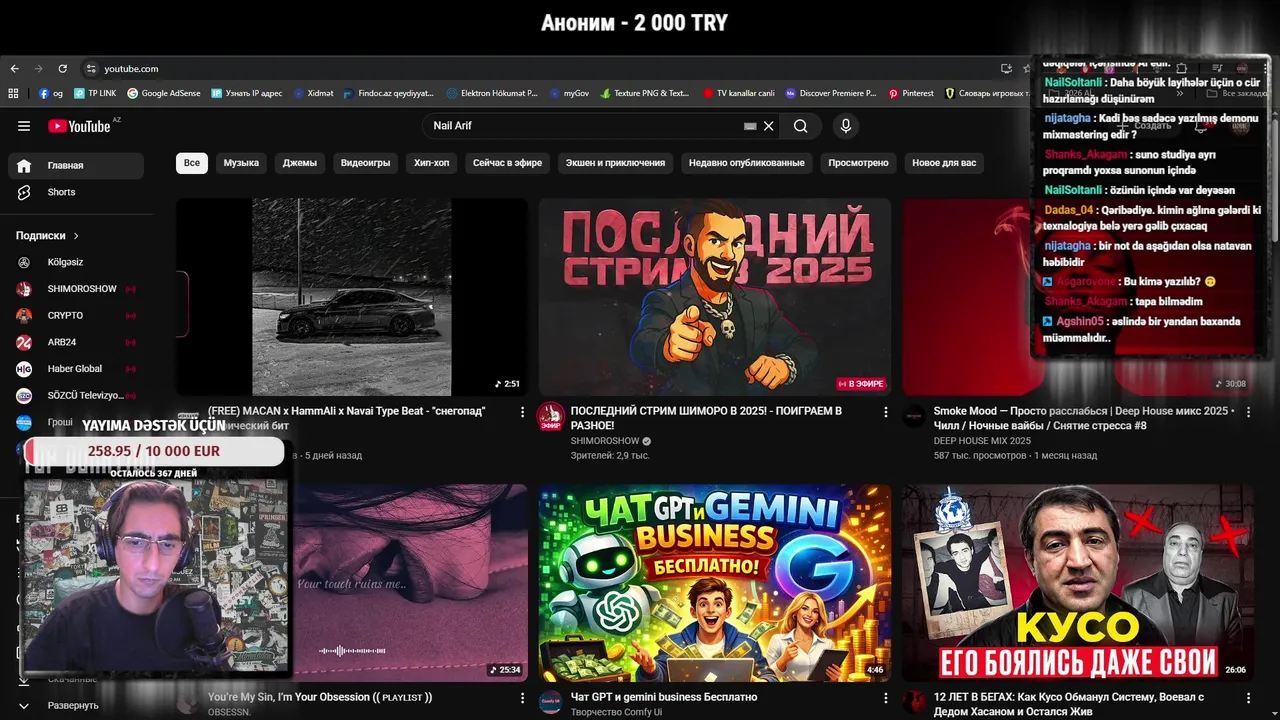Screen dimensions: 1280x720
Task: Open the TV kanallar canli bookmark
Action: tap(739, 93)
